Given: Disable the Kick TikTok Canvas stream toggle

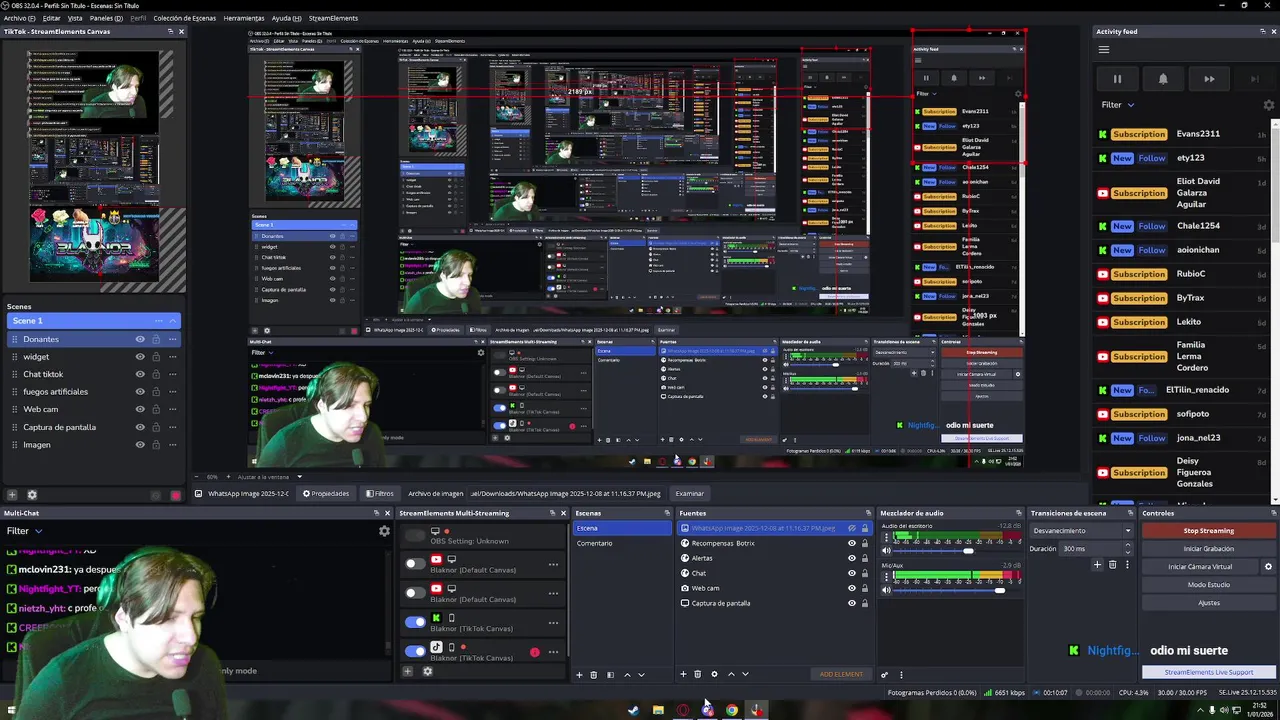Looking at the screenshot, I should (x=414, y=622).
